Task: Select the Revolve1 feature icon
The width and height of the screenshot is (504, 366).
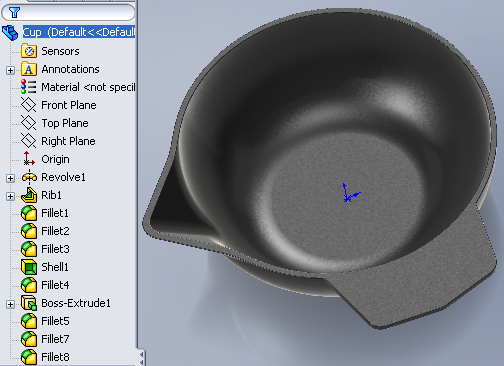Action: (29, 177)
